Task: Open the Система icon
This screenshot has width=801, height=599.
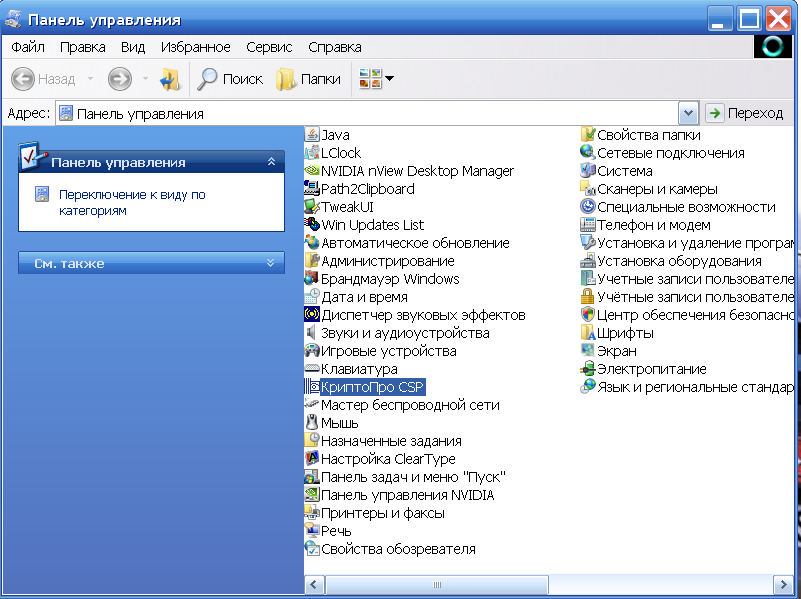Action: pos(588,171)
